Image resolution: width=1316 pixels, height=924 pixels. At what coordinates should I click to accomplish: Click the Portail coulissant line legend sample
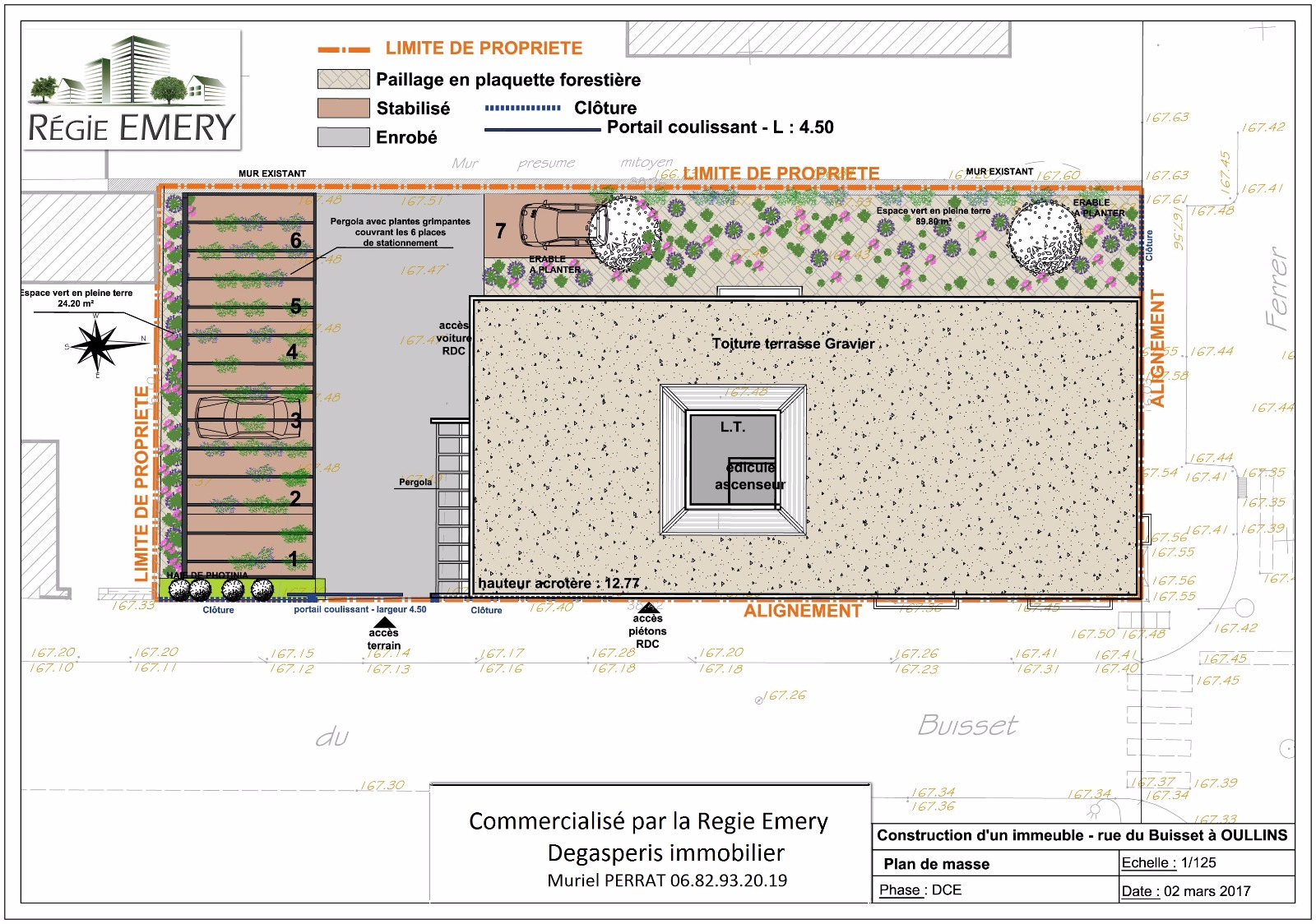point(543,130)
